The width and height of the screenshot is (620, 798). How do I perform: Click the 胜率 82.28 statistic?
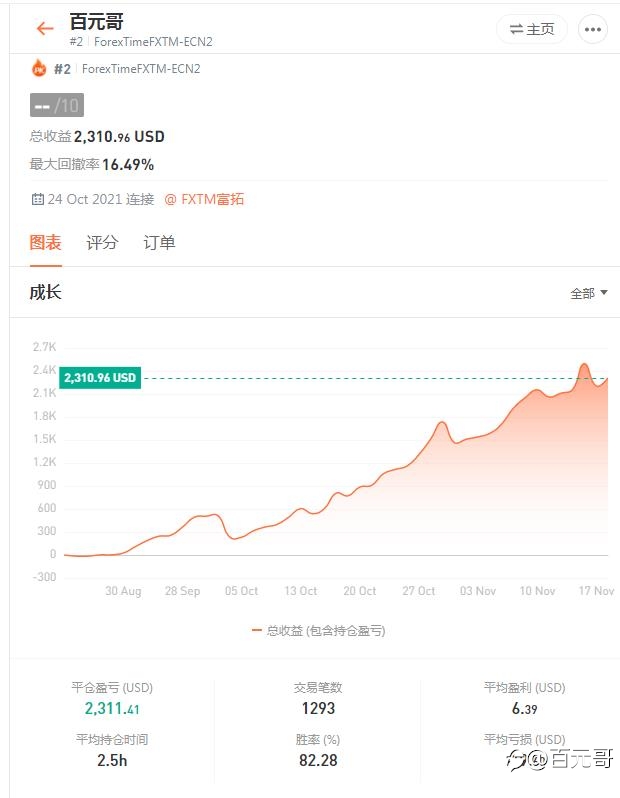pos(318,760)
